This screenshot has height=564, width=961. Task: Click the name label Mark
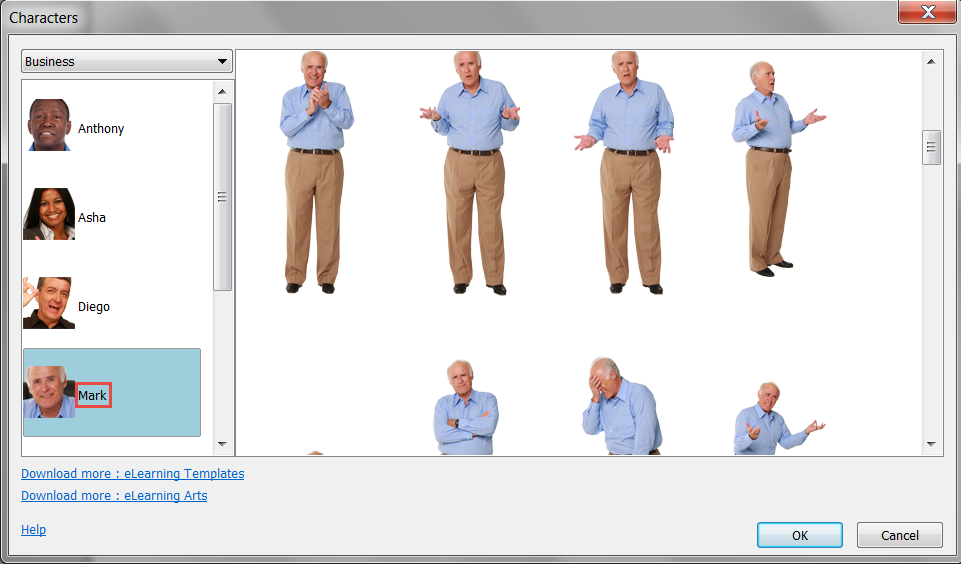point(93,395)
